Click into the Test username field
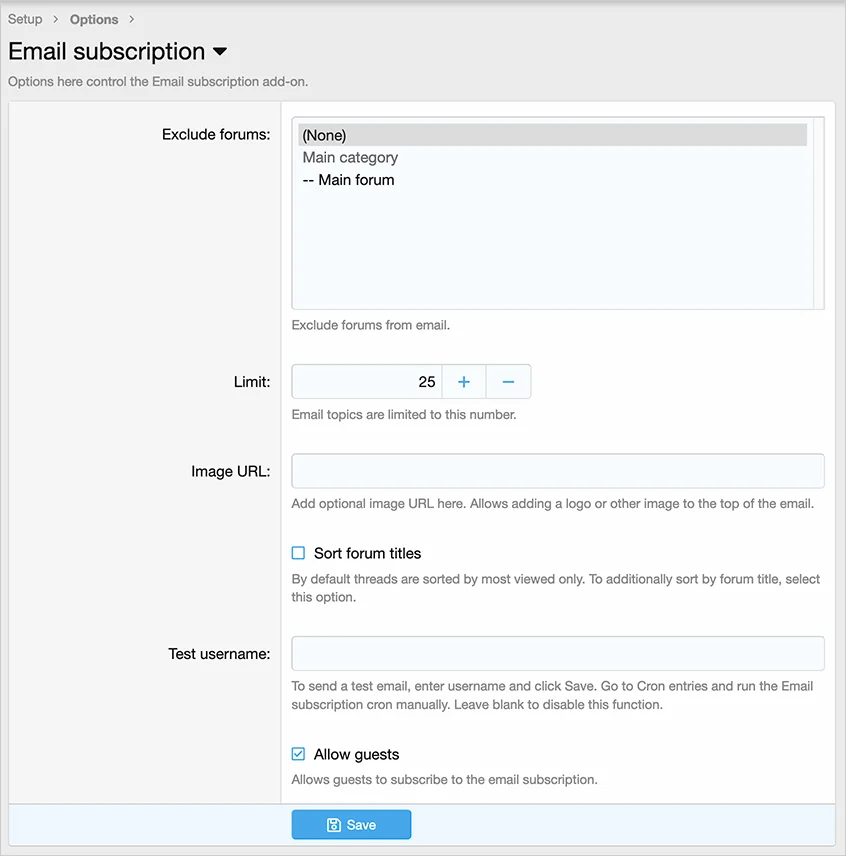Screen dimensions: 846x856 tap(557, 653)
